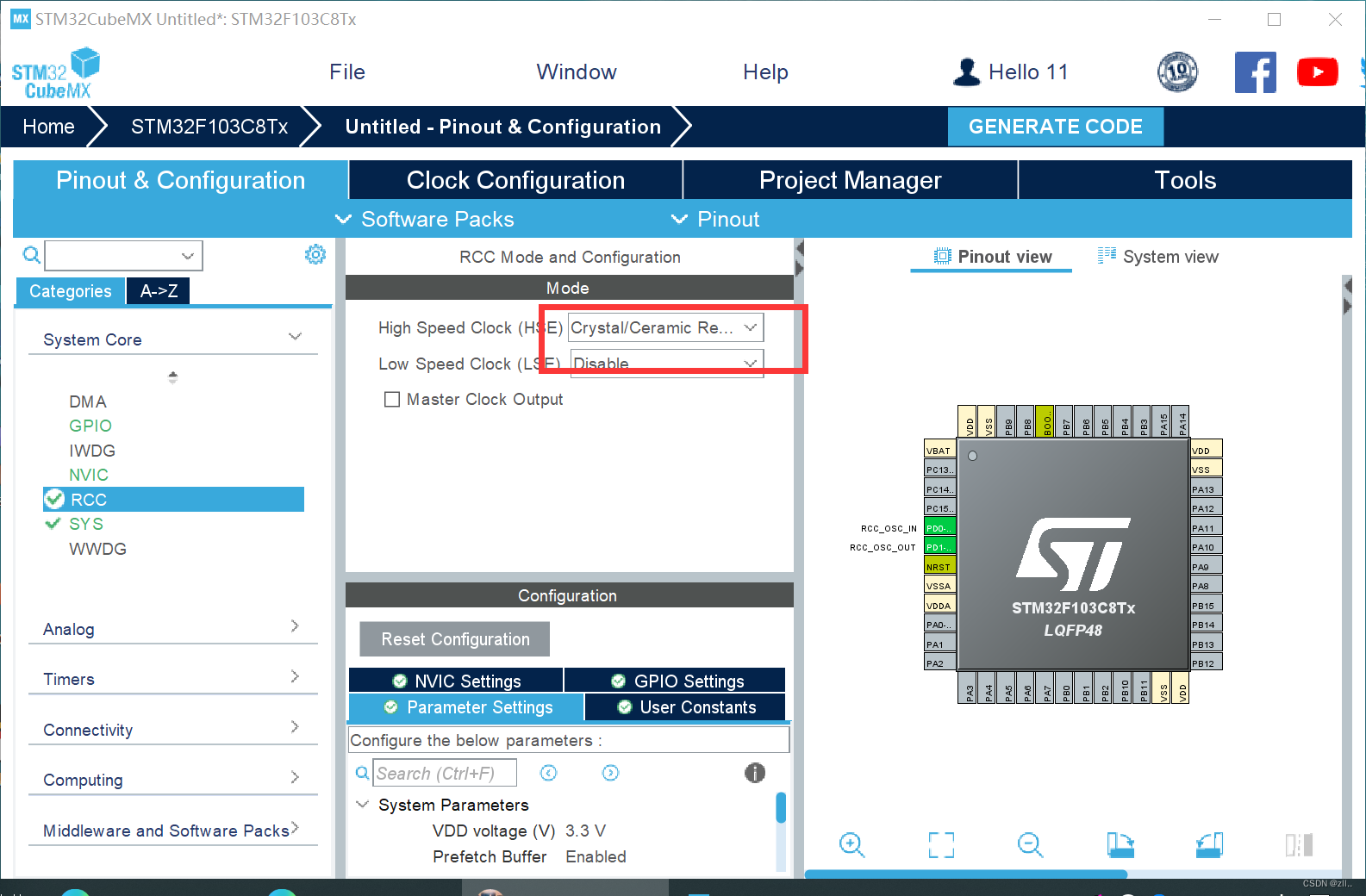Switch to System view
1366x896 pixels.
coord(1157,257)
